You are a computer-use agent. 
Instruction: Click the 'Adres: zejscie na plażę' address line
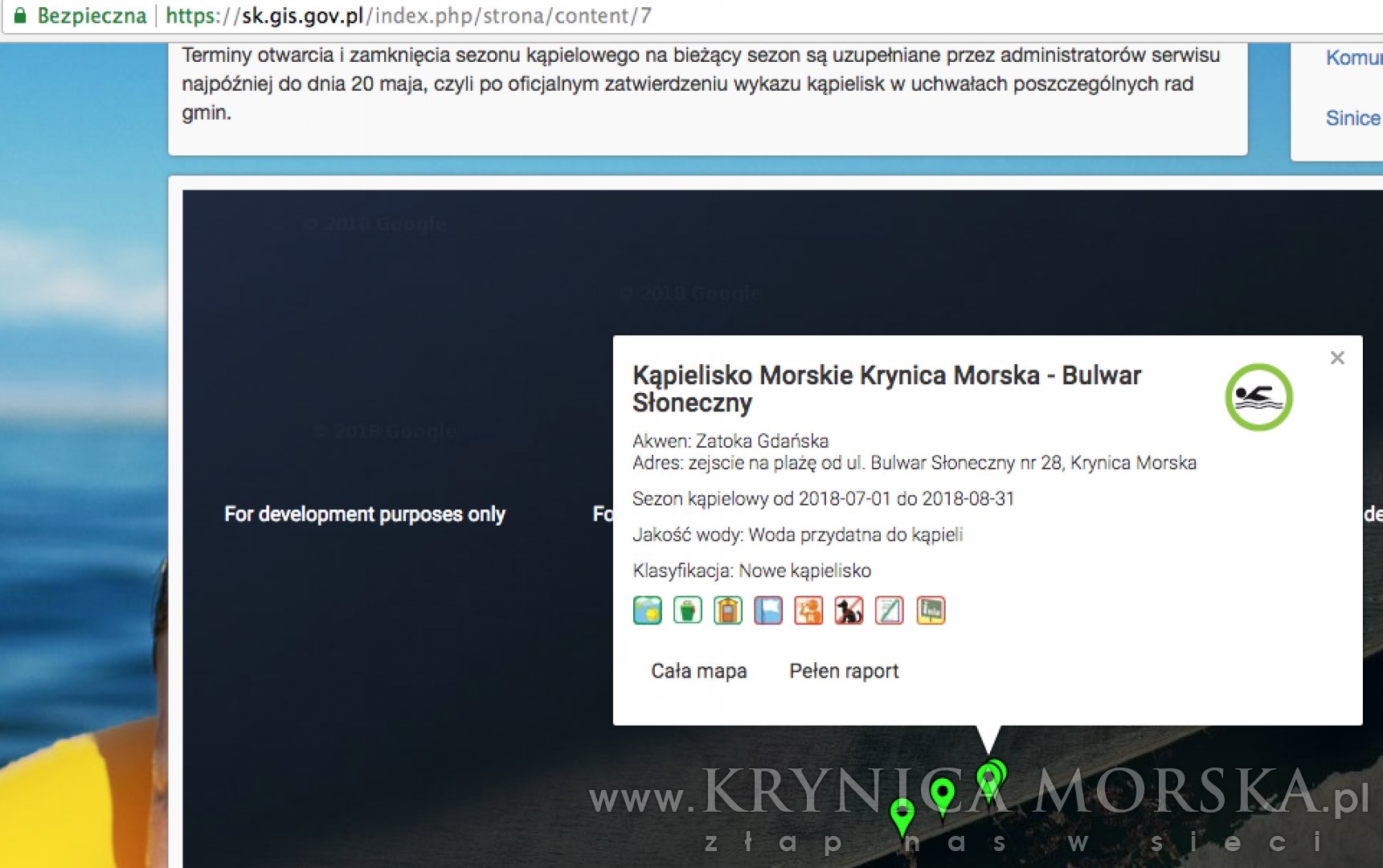(x=914, y=463)
